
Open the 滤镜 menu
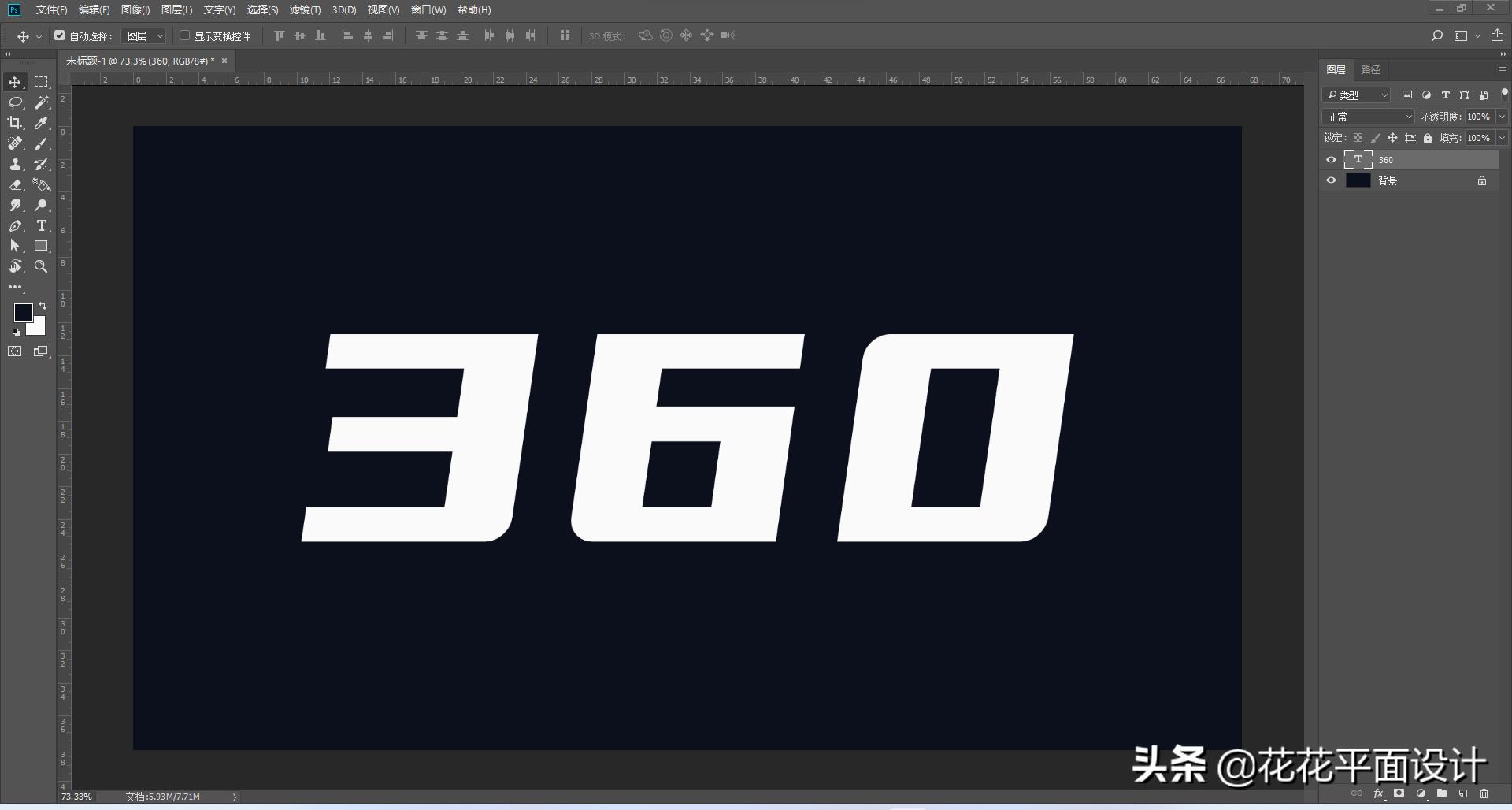[306, 10]
